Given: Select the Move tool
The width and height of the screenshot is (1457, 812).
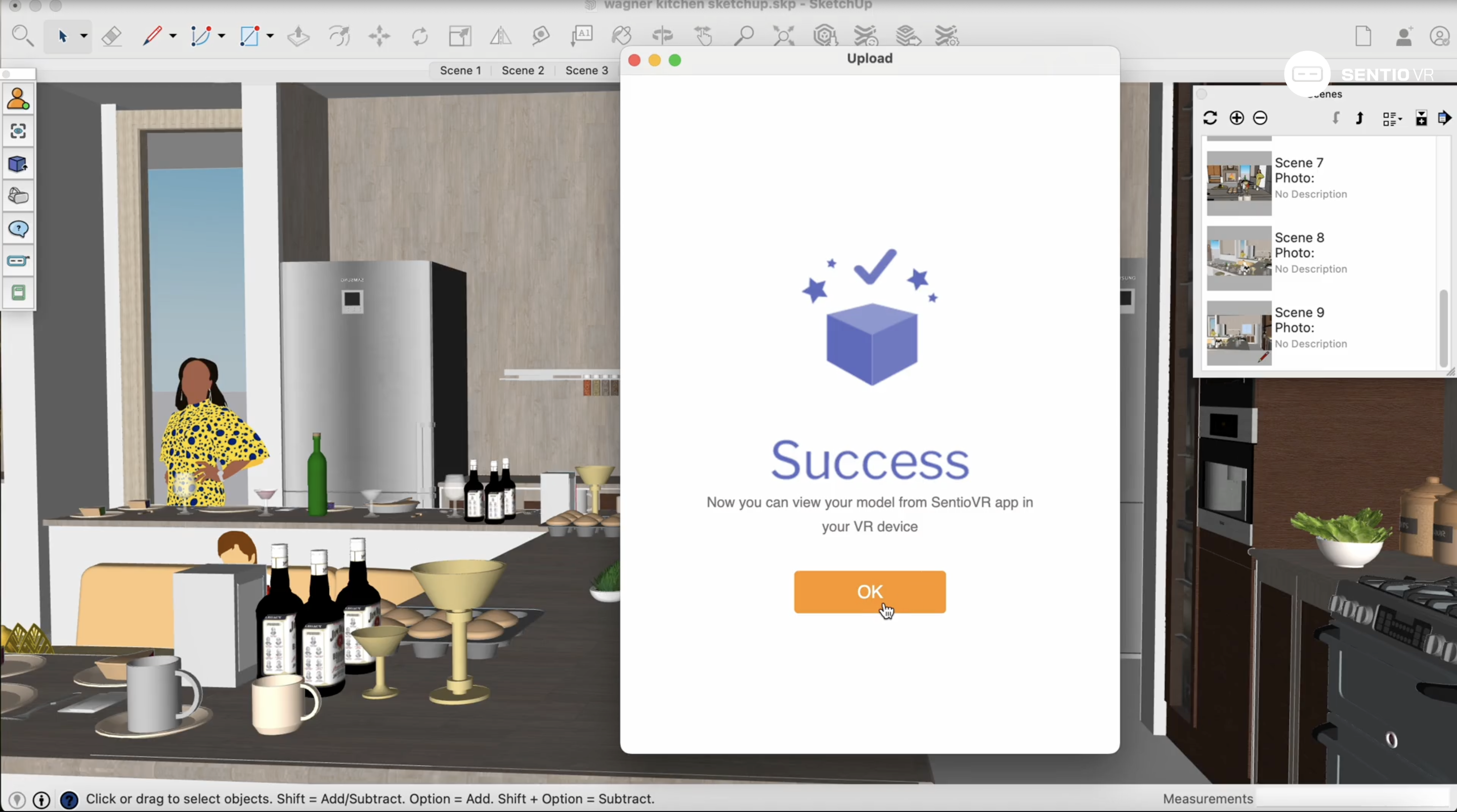Looking at the screenshot, I should click(379, 36).
